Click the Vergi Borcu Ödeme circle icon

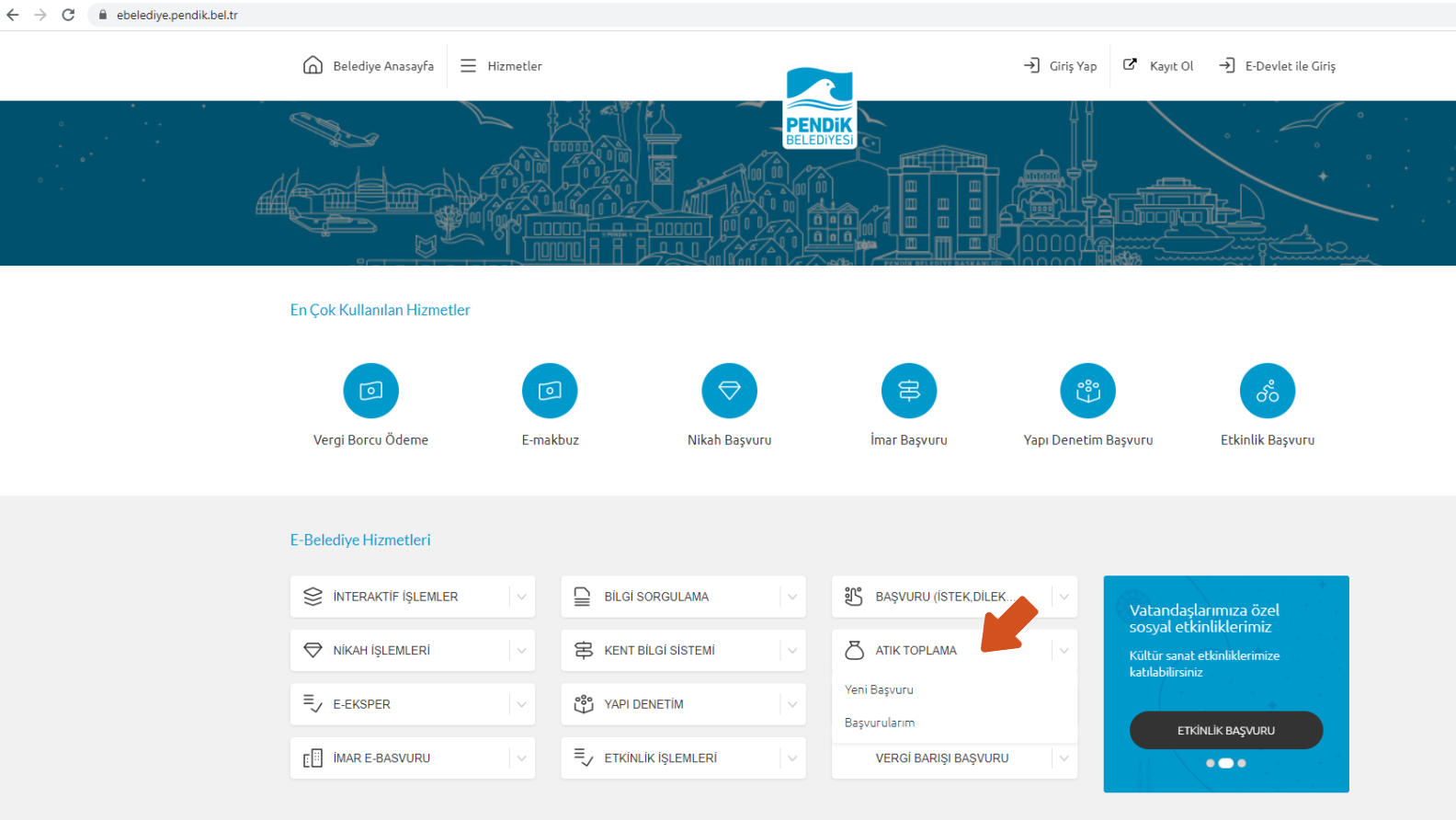pos(370,391)
